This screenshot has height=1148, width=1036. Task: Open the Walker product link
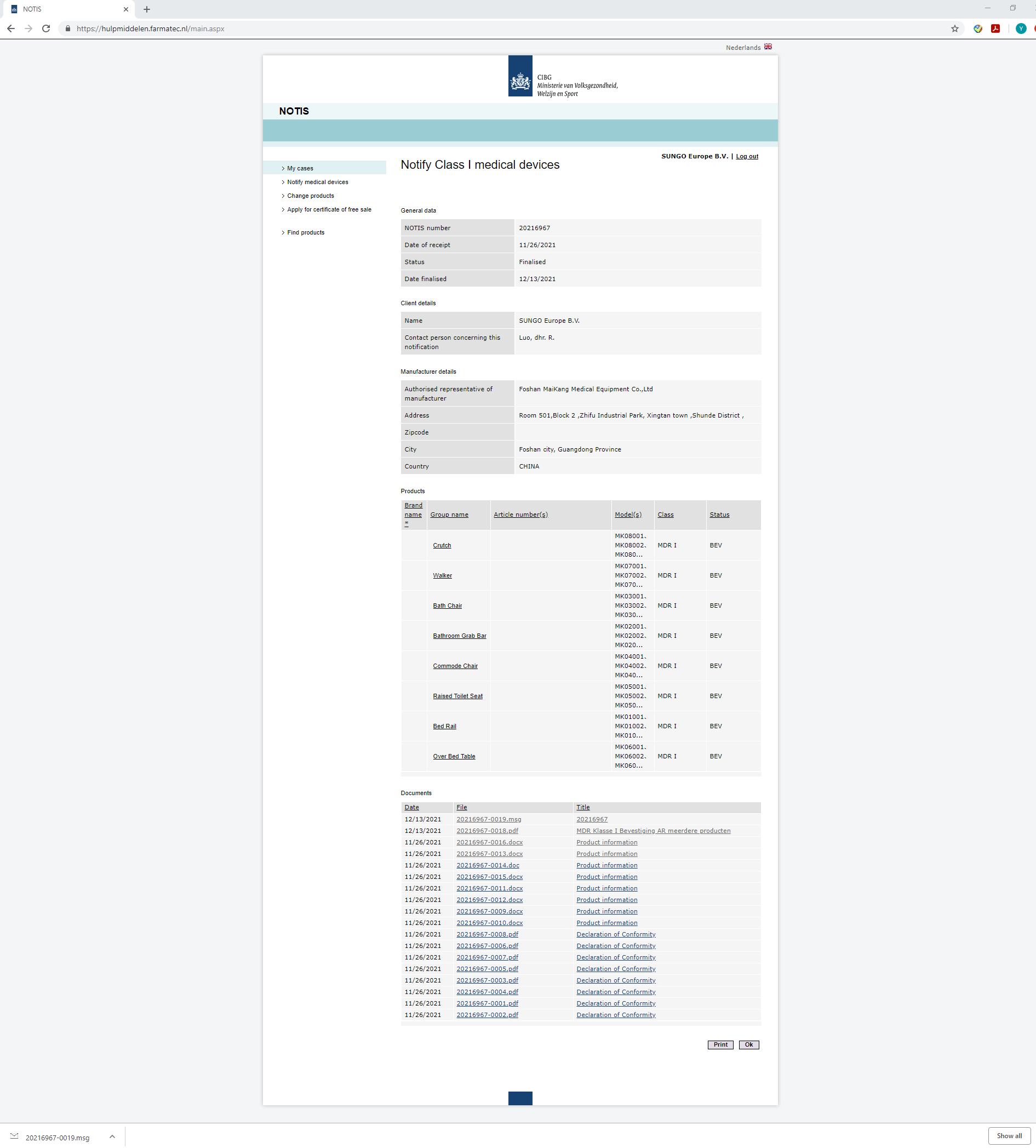point(442,576)
